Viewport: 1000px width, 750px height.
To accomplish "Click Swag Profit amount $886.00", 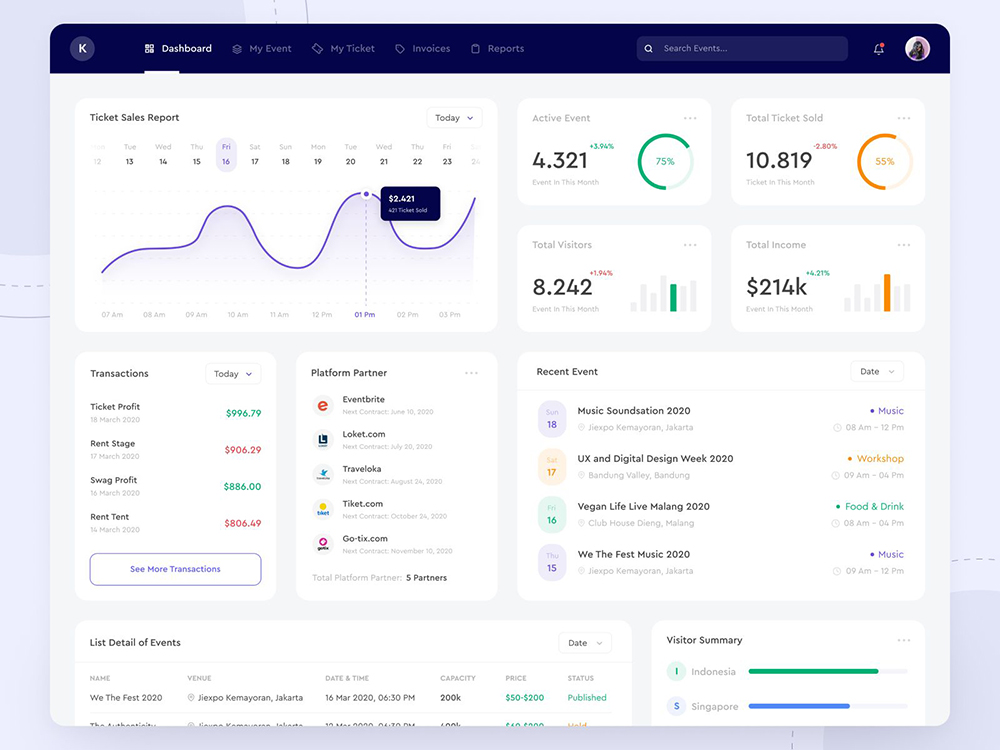I will (242, 487).
